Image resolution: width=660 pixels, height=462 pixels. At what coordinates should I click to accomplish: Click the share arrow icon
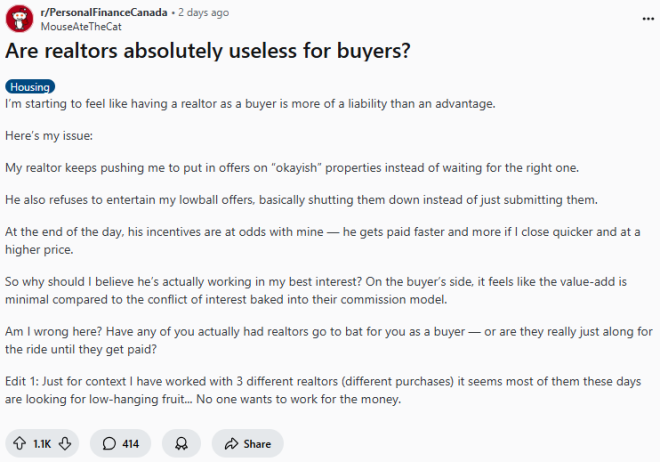coord(231,443)
